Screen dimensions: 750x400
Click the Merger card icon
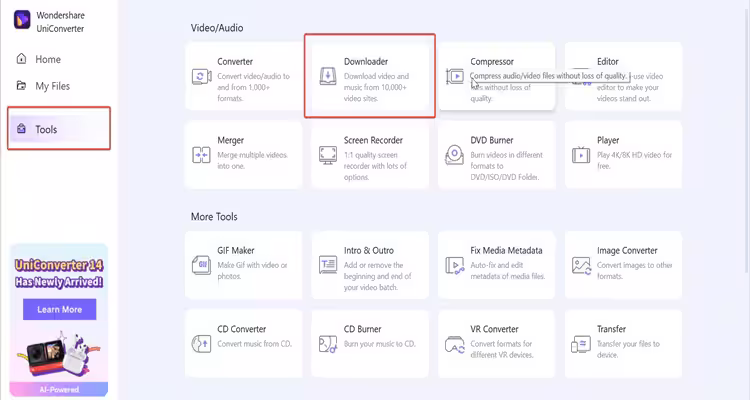pos(201,155)
